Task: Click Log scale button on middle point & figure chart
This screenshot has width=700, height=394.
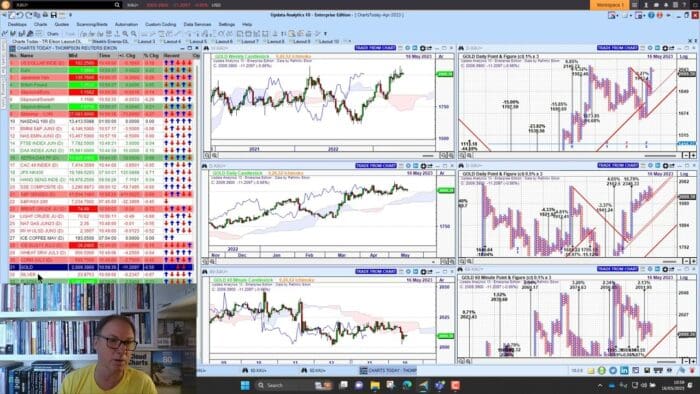Action: (683, 174)
